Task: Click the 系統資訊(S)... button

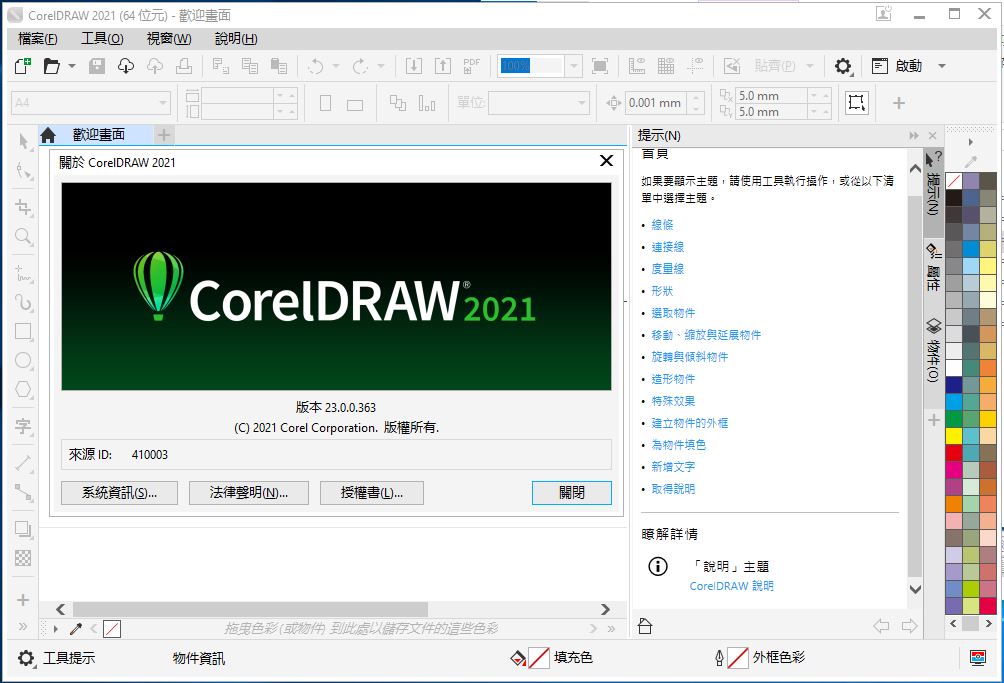Action: [x=119, y=493]
